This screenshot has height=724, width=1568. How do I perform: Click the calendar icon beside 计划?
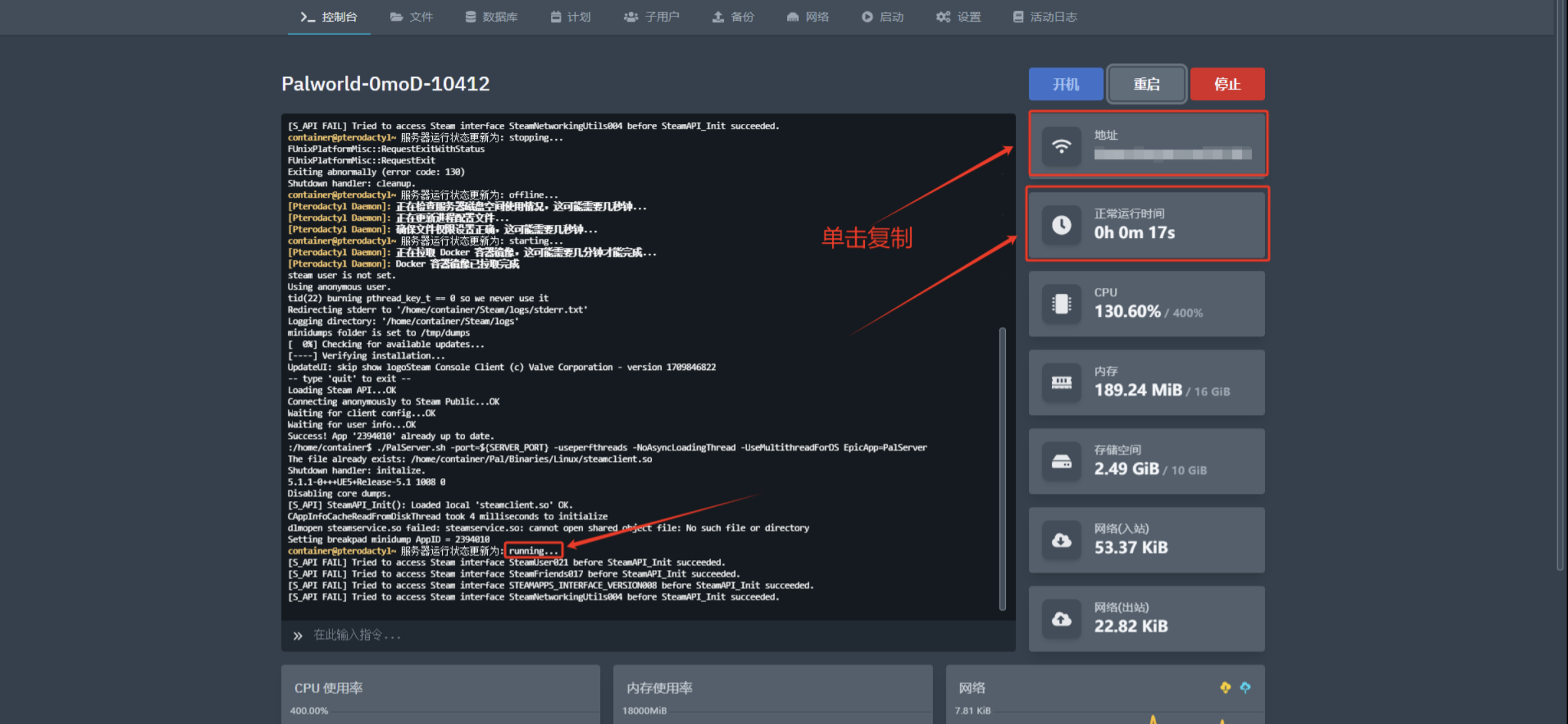point(555,17)
